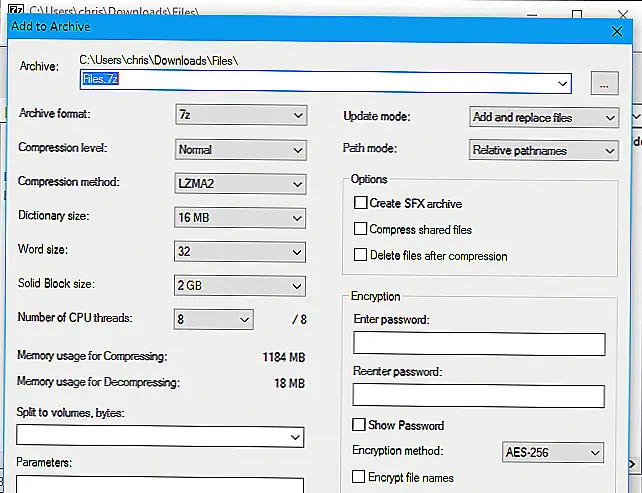Select Number of CPU threads dropdown
The width and height of the screenshot is (642, 493).
tap(214, 320)
